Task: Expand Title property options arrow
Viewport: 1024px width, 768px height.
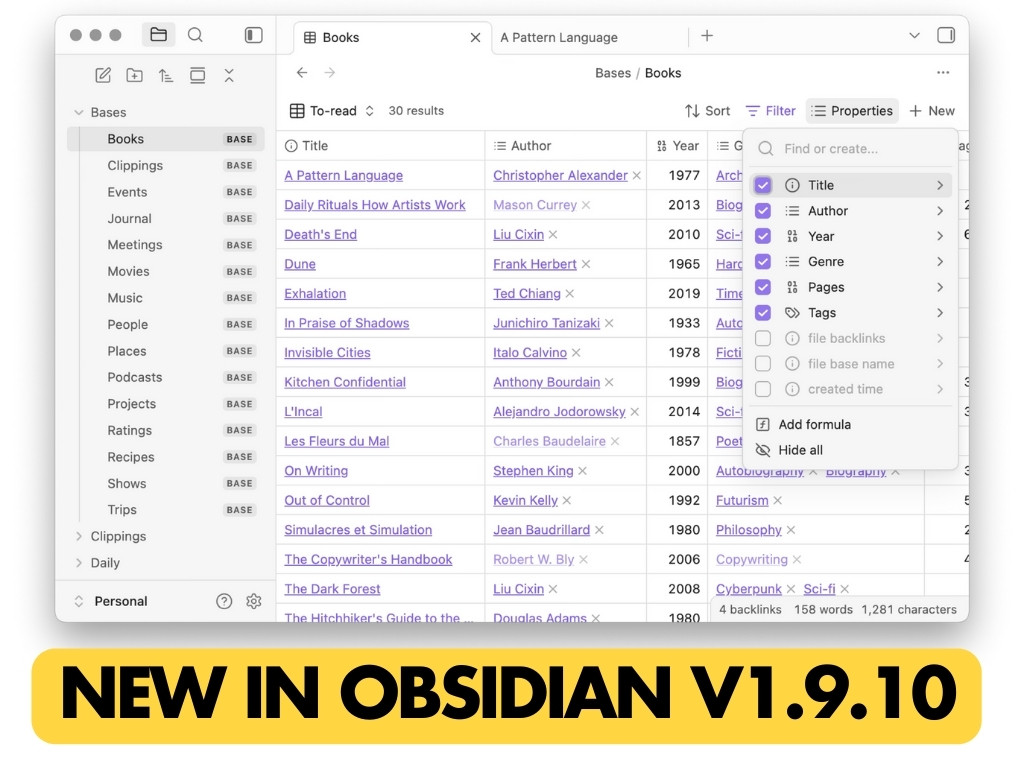Action: click(x=940, y=185)
